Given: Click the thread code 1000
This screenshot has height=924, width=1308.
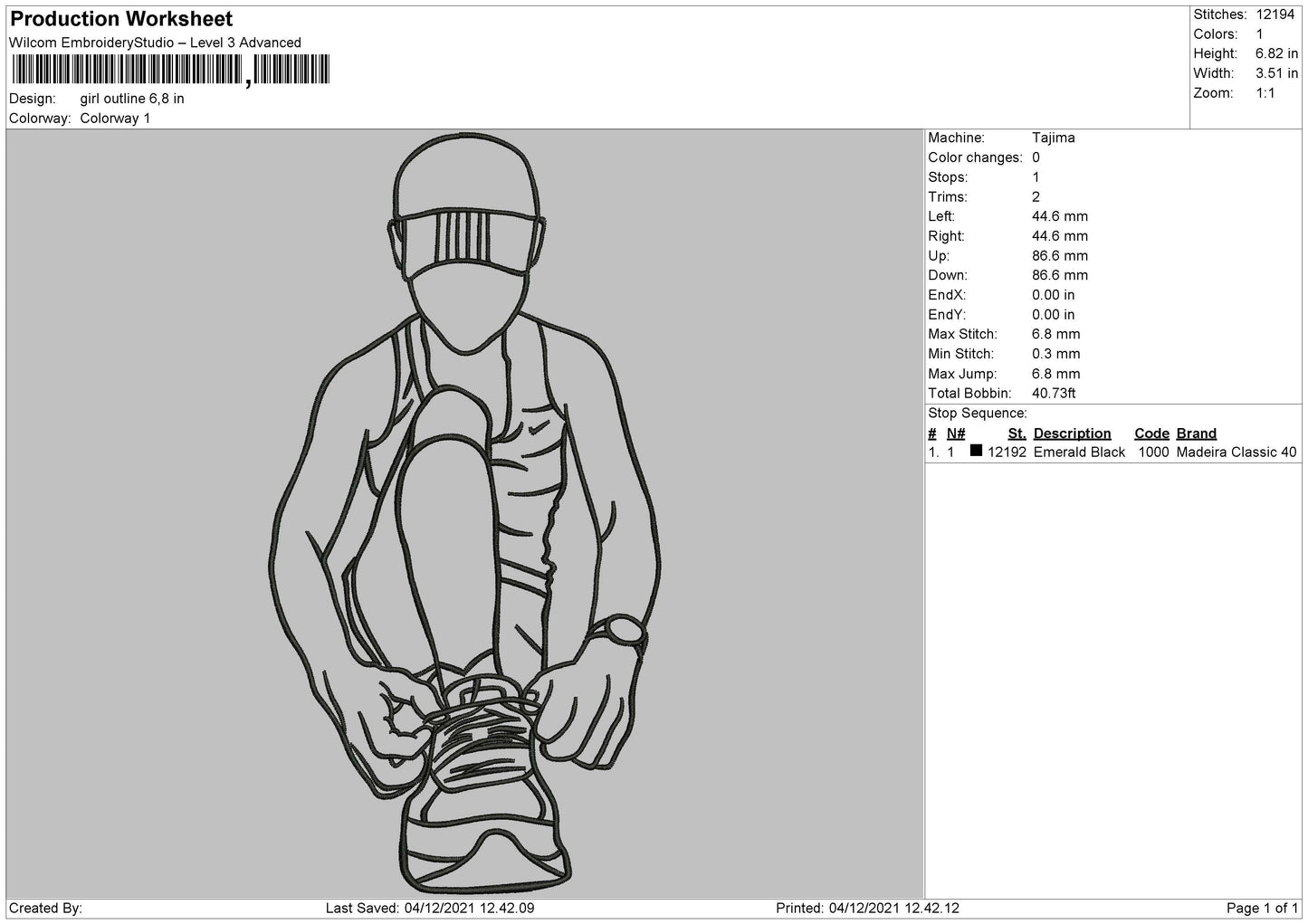Looking at the screenshot, I should (x=1153, y=452).
